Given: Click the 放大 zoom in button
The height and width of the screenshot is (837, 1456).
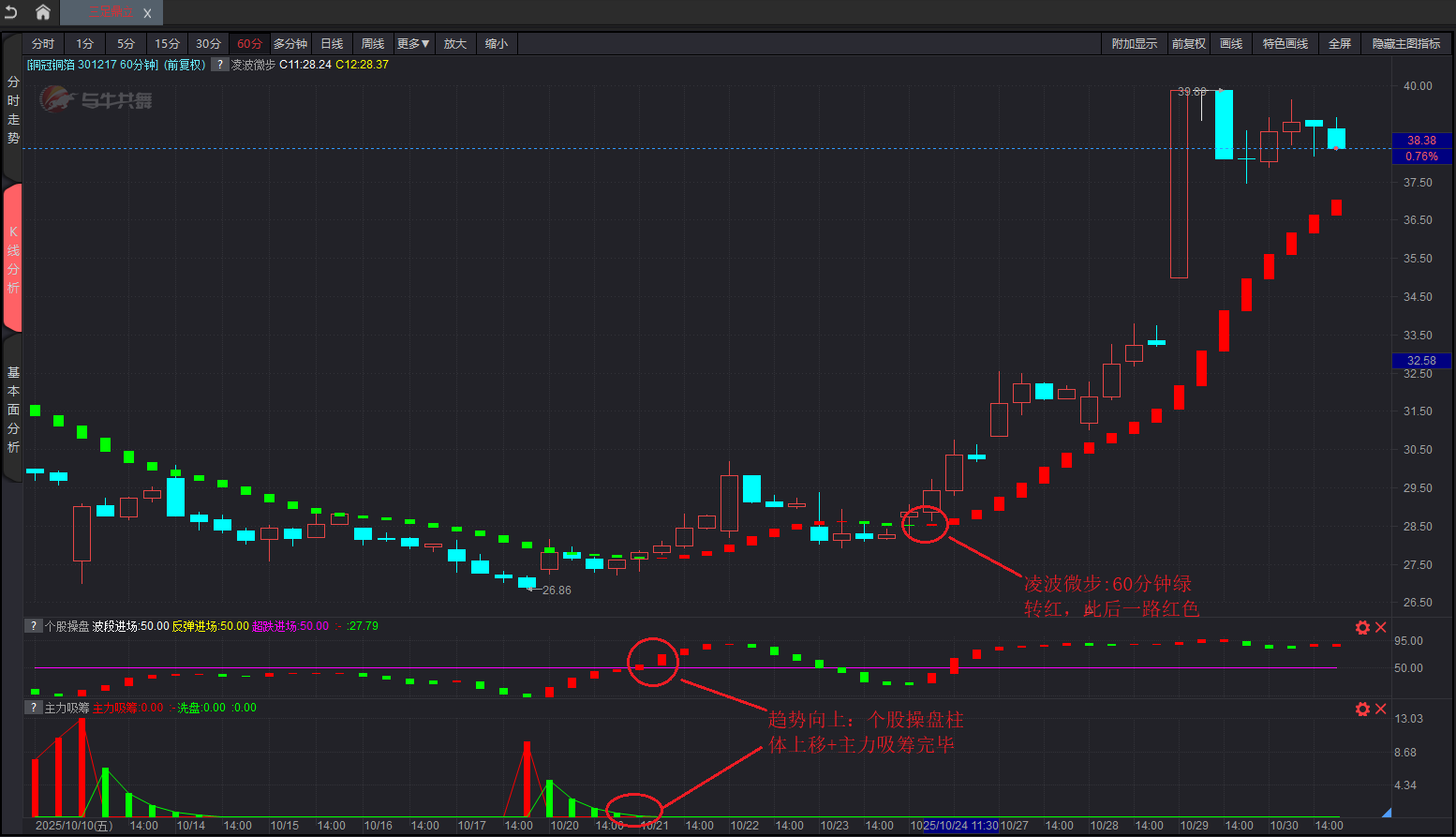Looking at the screenshot, I should click(x=454, y=44).
